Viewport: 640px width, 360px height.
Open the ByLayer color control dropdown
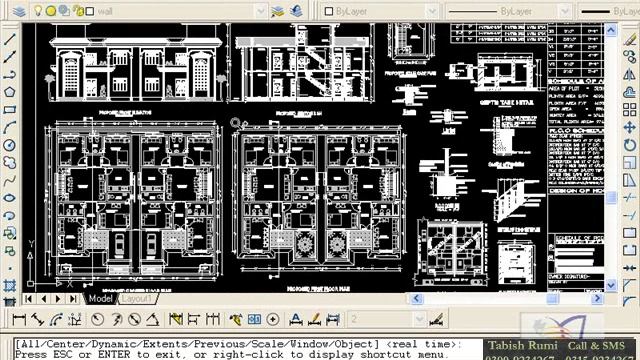[x=432, y=11]
